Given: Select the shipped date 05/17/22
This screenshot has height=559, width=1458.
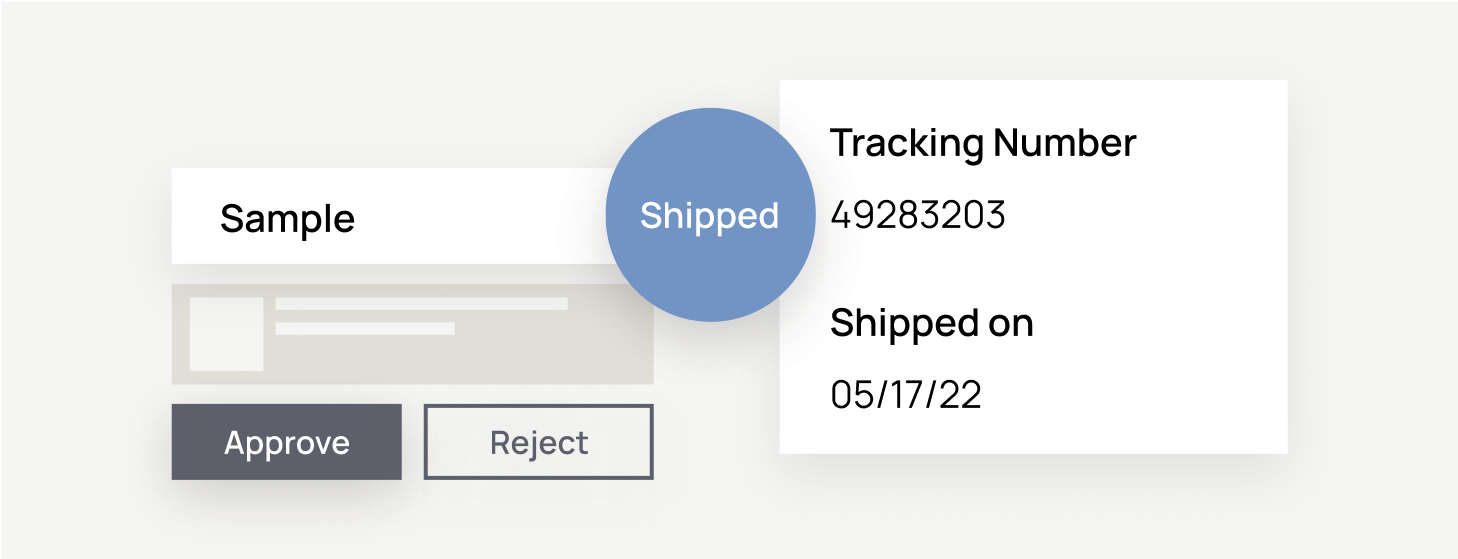Looking at the screenshot, I should coord(905,395).
